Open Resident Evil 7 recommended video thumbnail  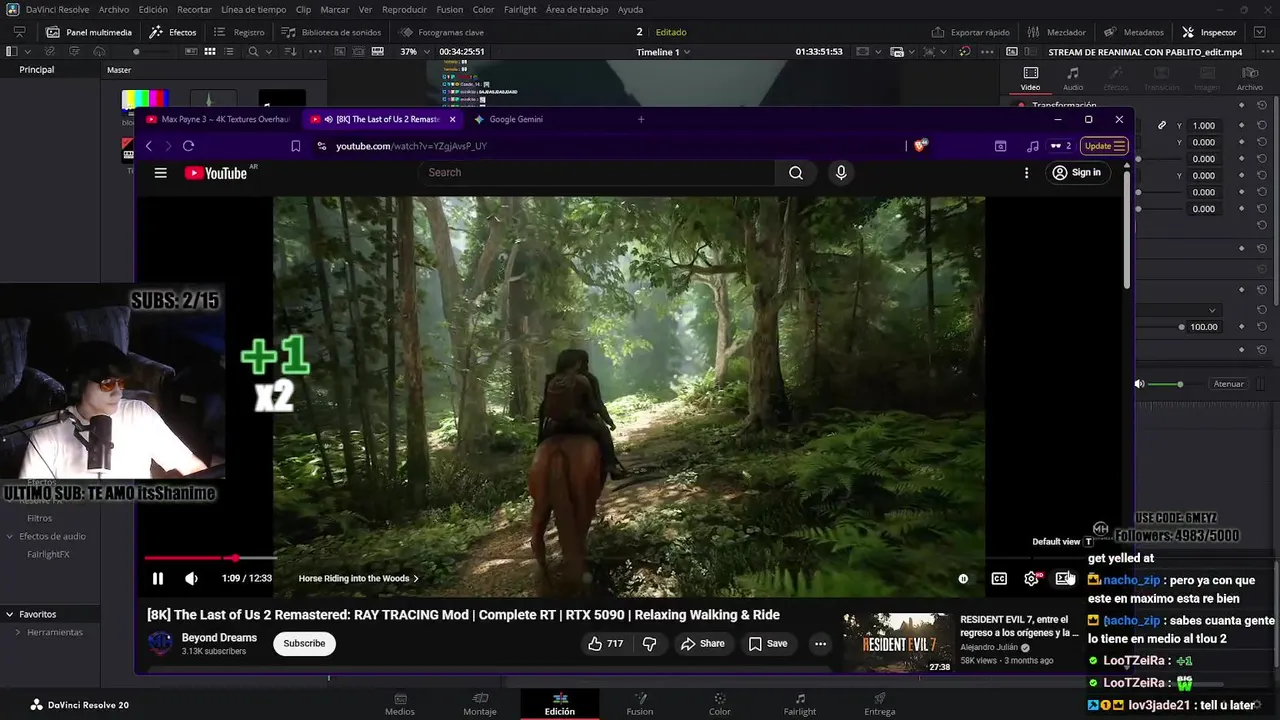point(898,642)
